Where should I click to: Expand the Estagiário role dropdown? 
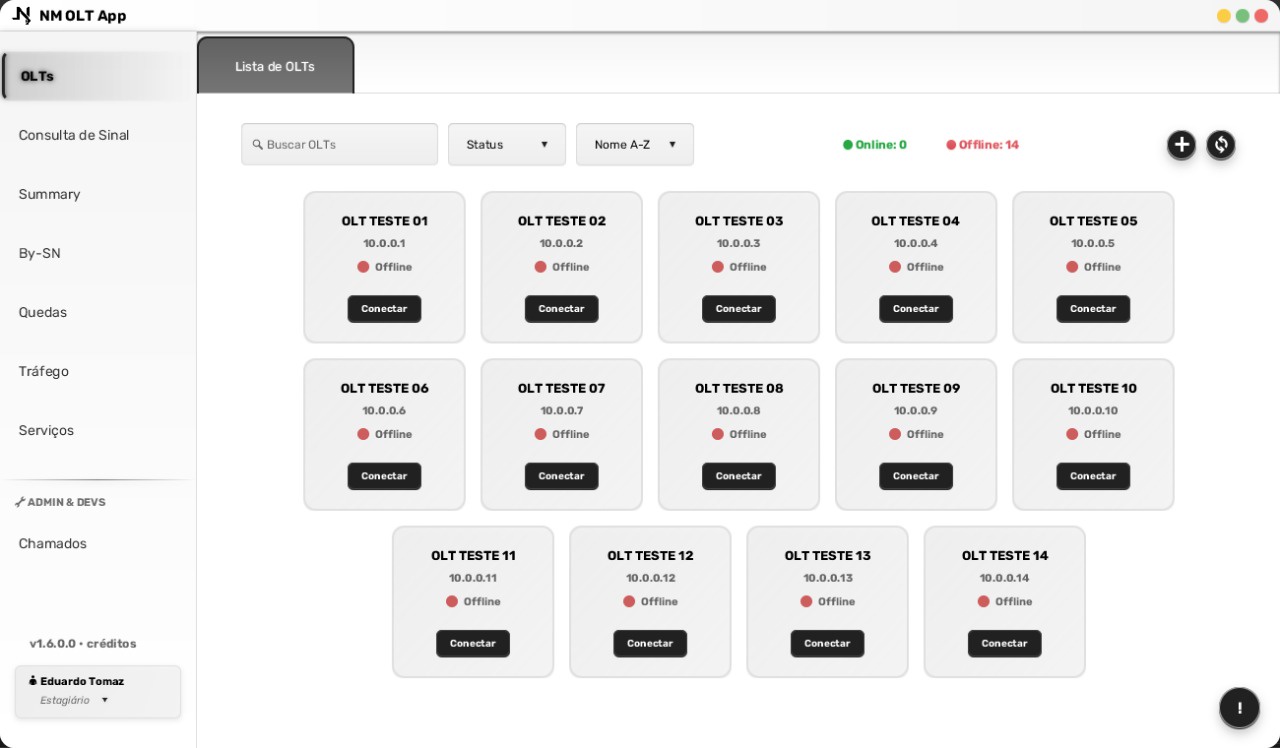tap(74, 700)
